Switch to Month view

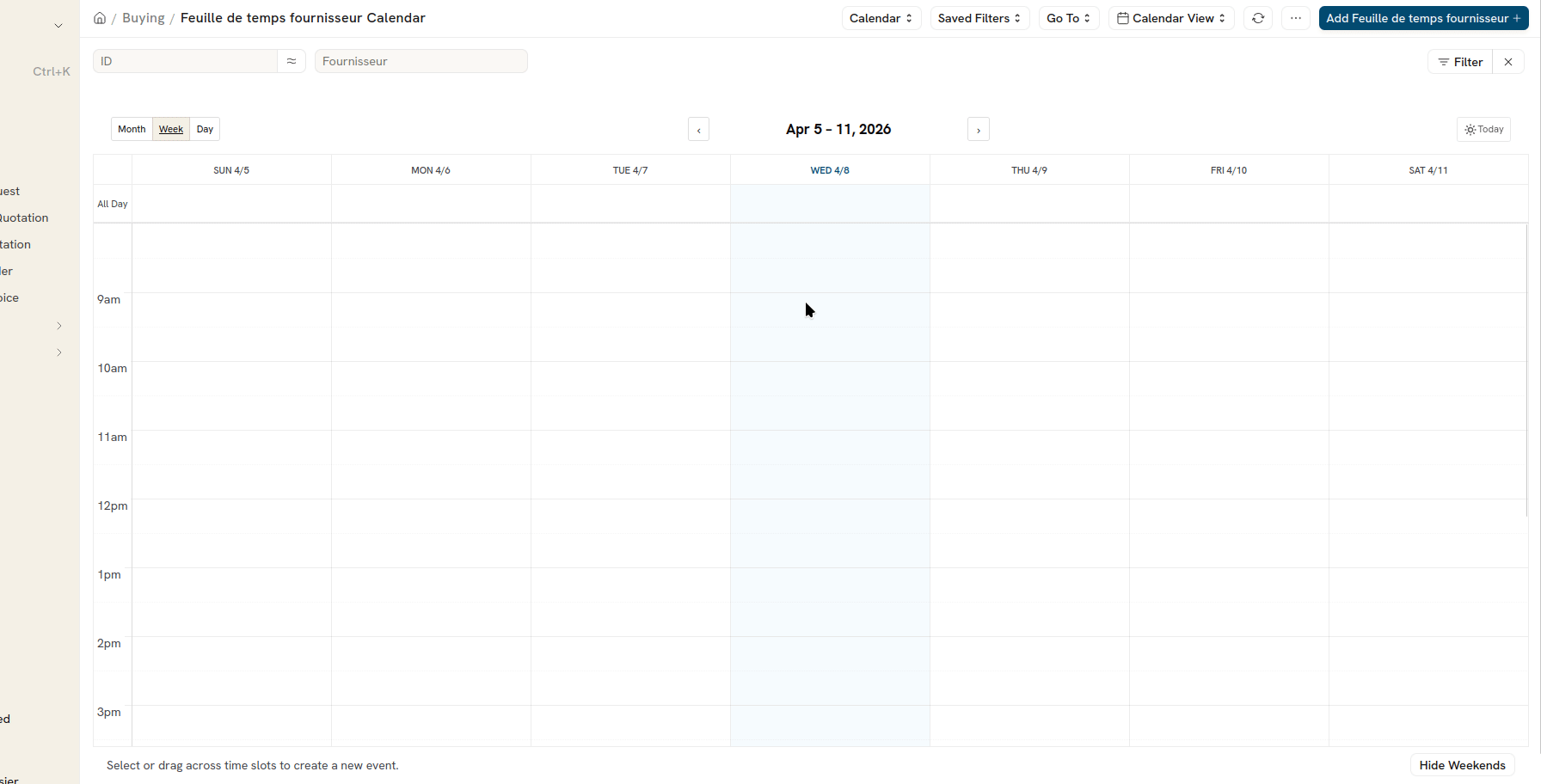pos(132,129)
